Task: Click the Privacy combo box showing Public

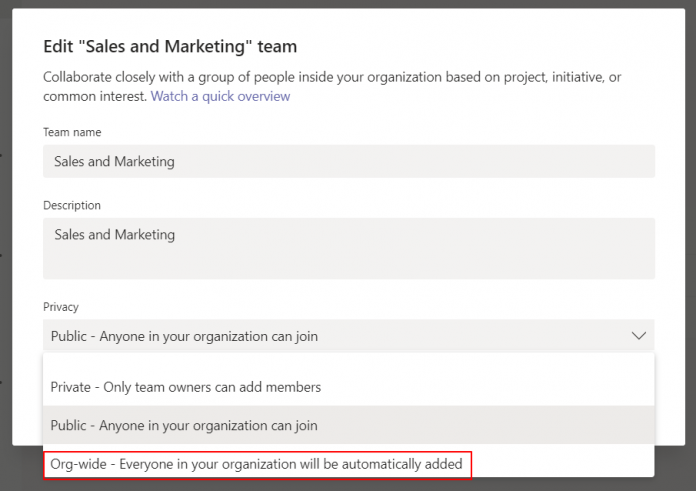Action: pyautogui.click(x=349, y=336)
